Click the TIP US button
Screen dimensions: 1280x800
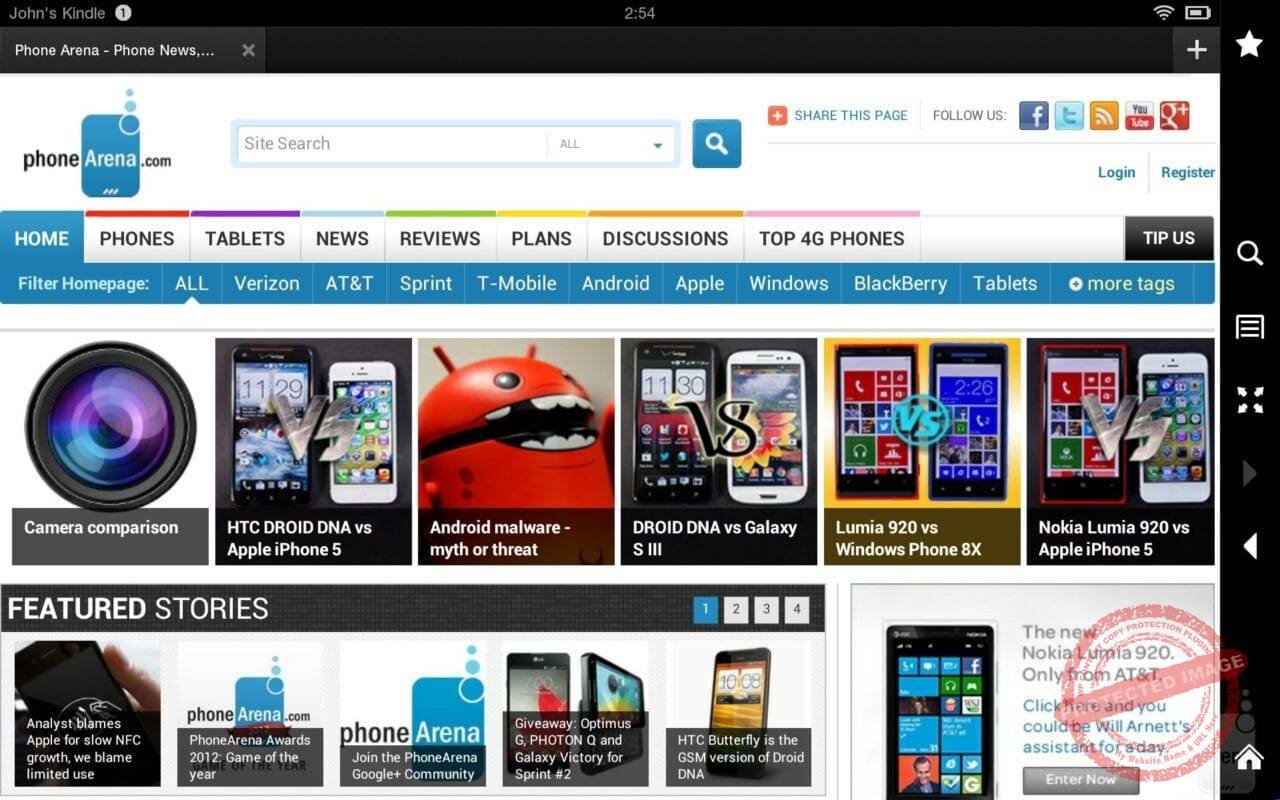(1169, 238)
